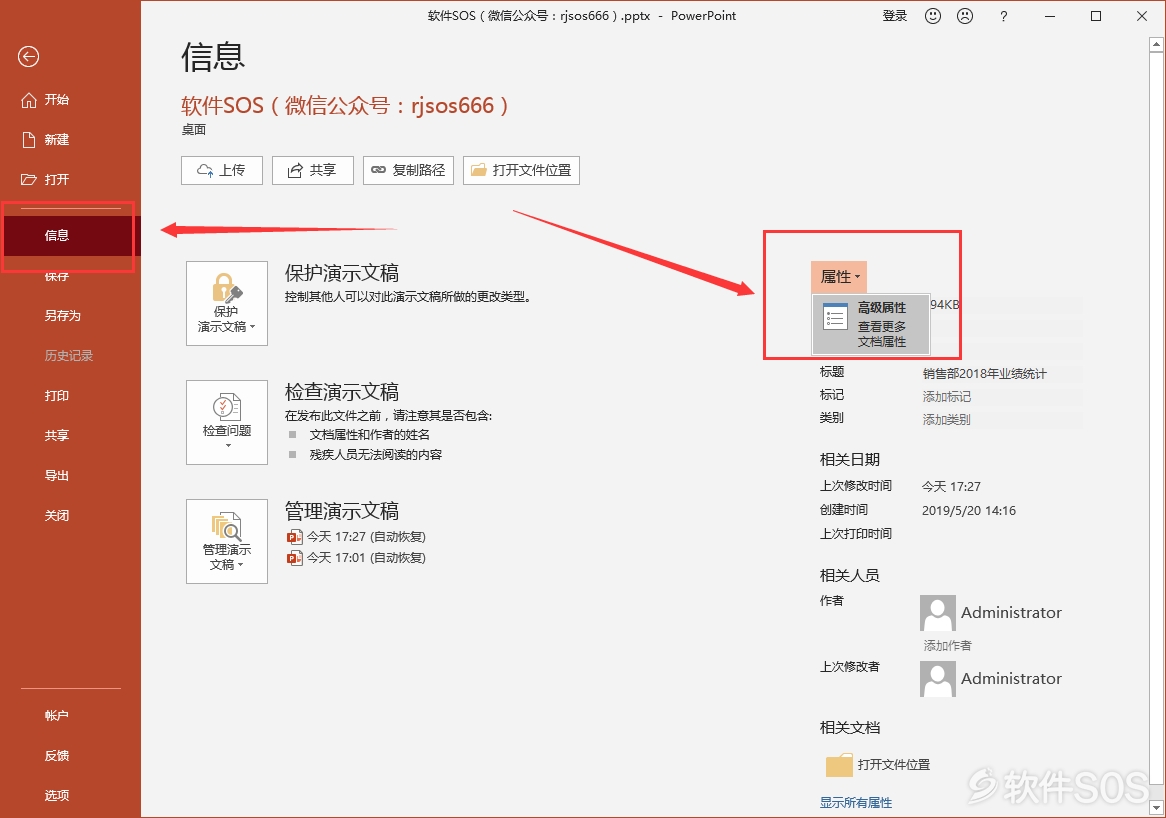Click the 软件SOS presentation title heading
This screenshot has width=1166, height=818.
pyautogui.click(x=345, y=106)
